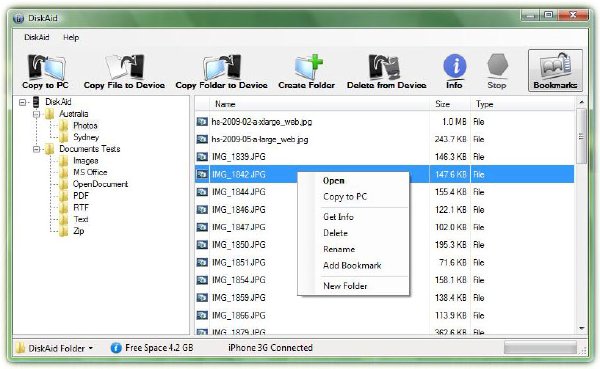This screenshot has height=369, width=600.
Task: Click image icon of IMG_1846.JPG row
Action: click(202, 210)
